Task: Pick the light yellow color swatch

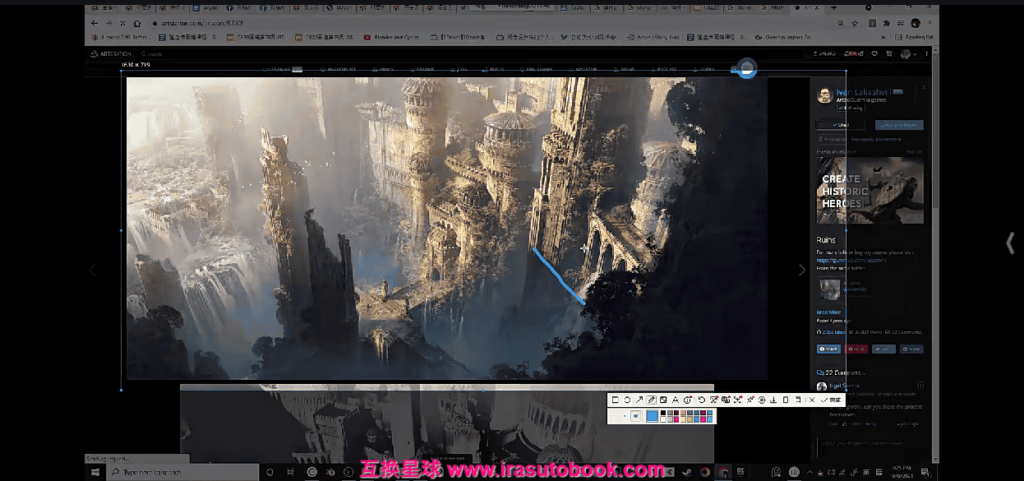Action: click(x=683, y=420)
